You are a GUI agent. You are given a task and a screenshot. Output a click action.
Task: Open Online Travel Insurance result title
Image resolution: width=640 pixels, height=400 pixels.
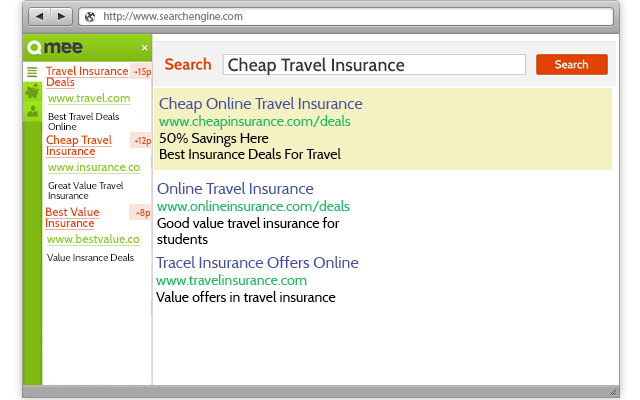point(235,189)
